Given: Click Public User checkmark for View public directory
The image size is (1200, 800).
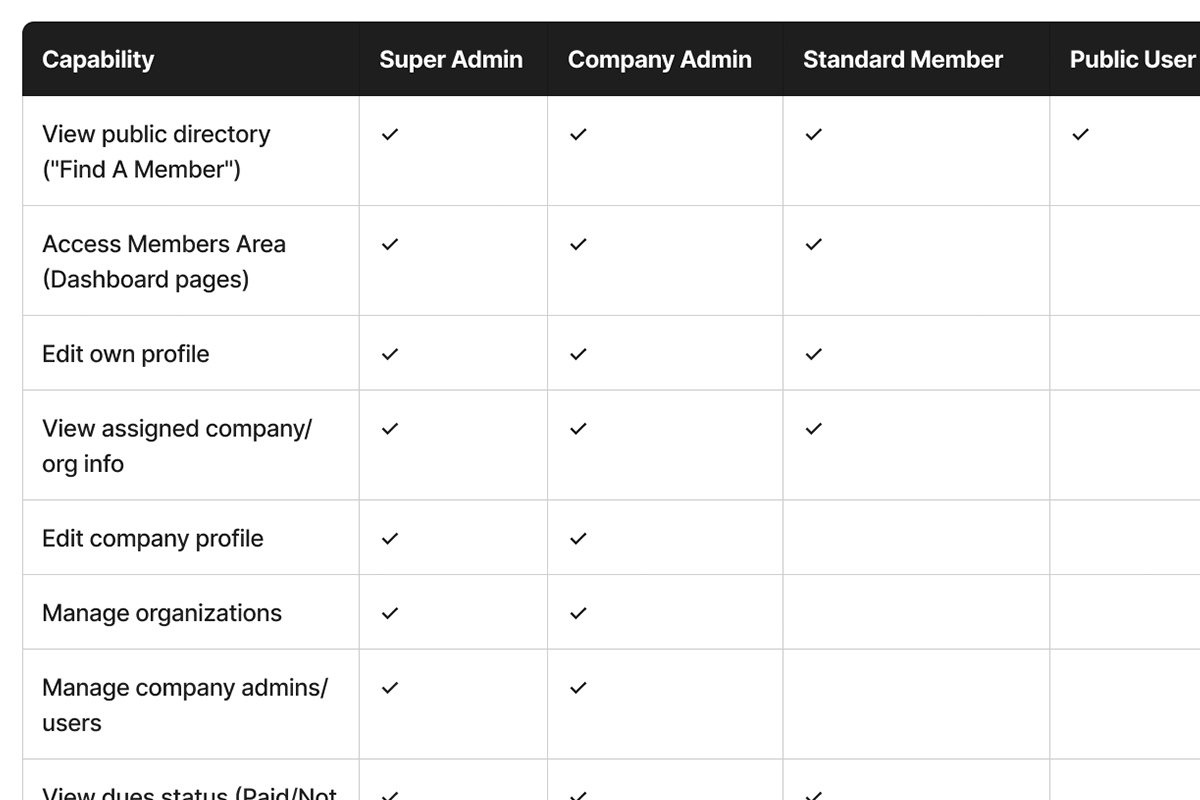Looking at the screenshot, I should (1080, 134).
